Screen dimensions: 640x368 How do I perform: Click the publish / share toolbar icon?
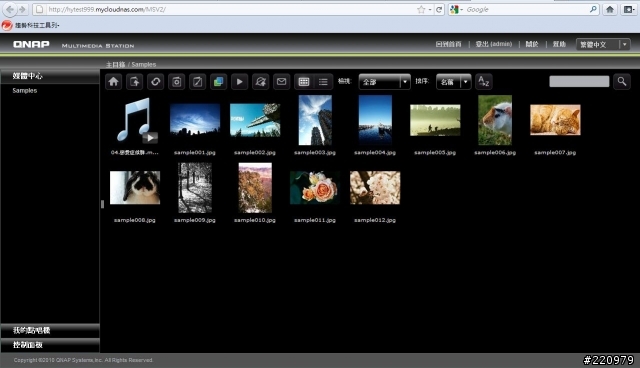pyautogui.click(x=260, y=82)
